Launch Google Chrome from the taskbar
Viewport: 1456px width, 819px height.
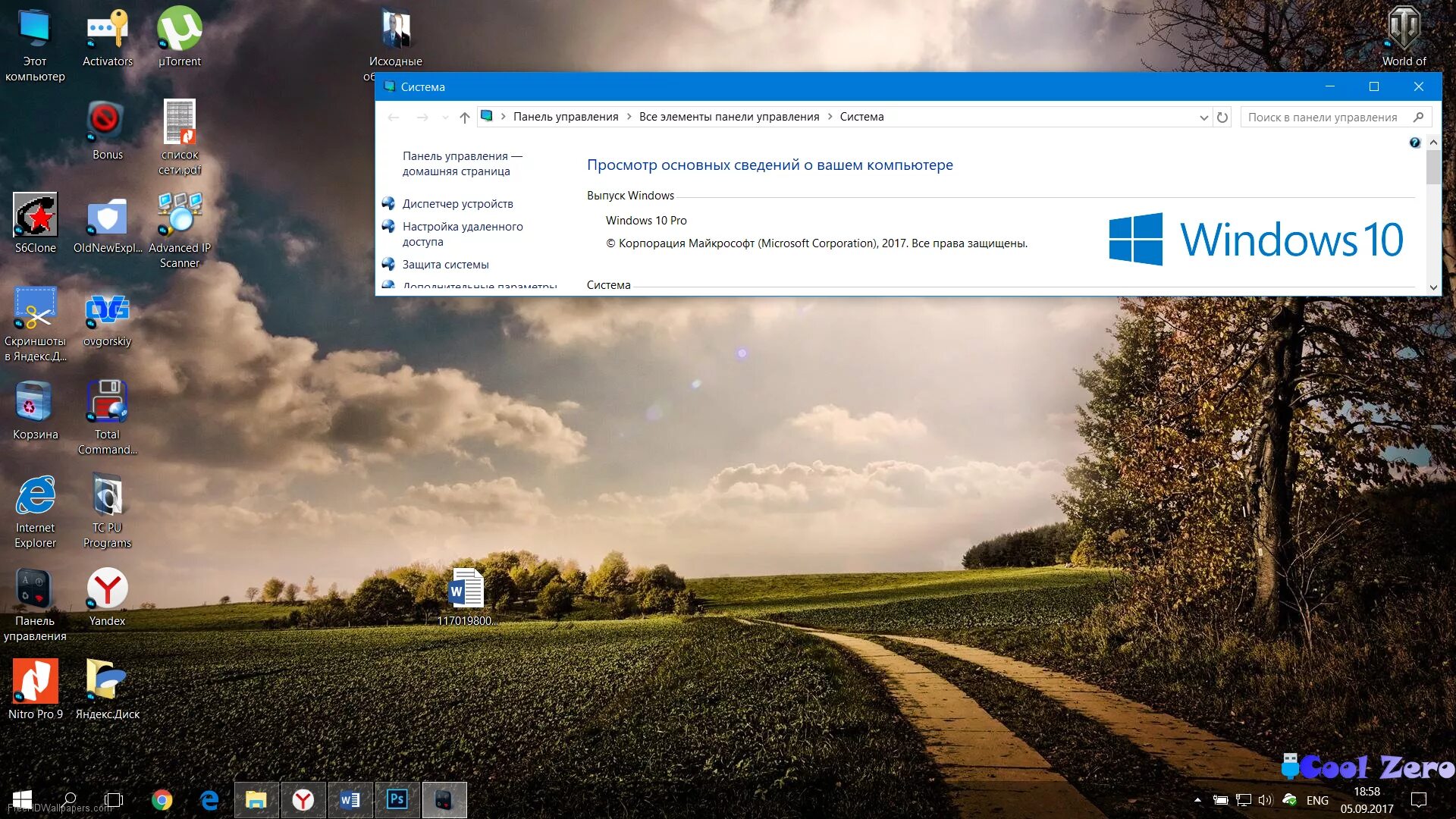pos(162,800)
